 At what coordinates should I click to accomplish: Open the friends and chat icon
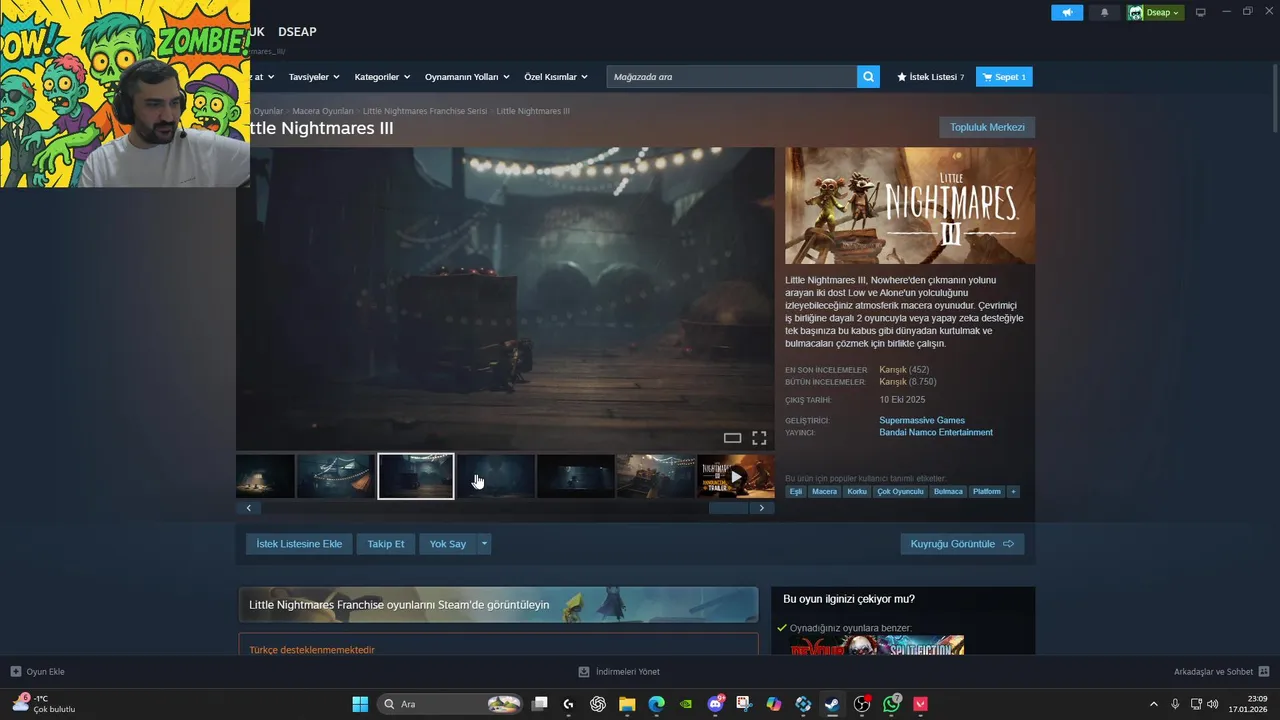[x=1264, y=672]
